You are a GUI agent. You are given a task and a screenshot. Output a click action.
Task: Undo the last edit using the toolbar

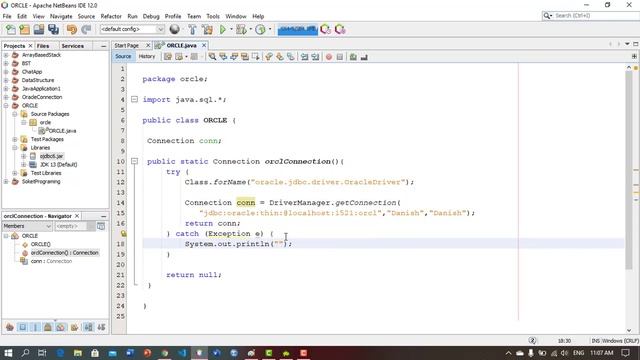click(72, 29)
